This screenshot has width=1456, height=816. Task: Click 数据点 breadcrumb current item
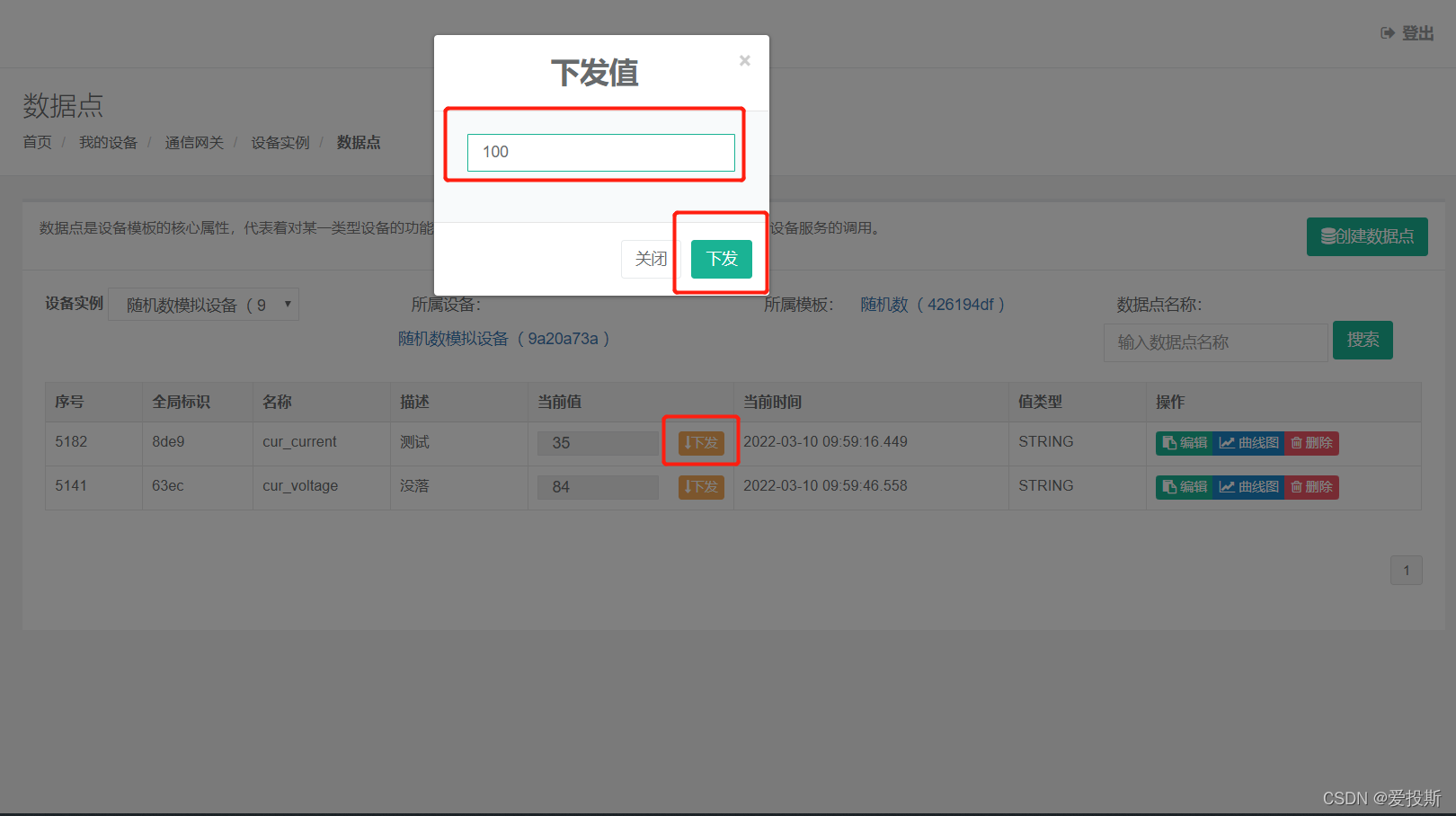359,142
